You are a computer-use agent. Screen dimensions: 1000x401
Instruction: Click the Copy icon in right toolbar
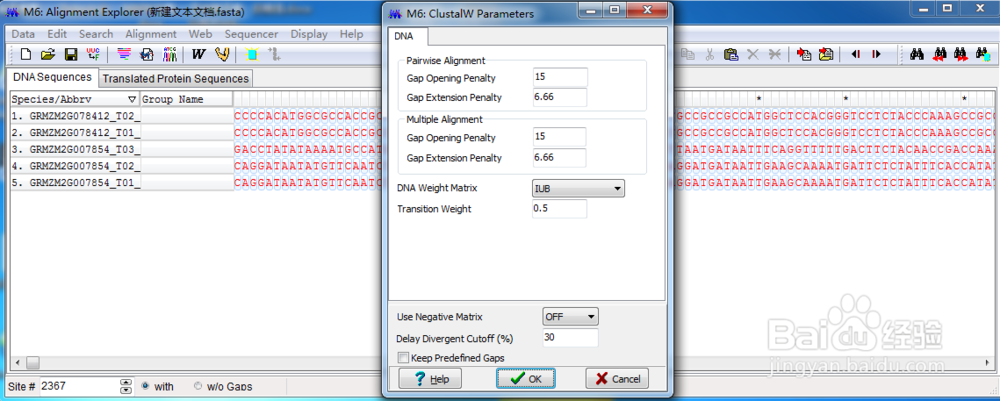pyautogui.click(x=688, y=55)
